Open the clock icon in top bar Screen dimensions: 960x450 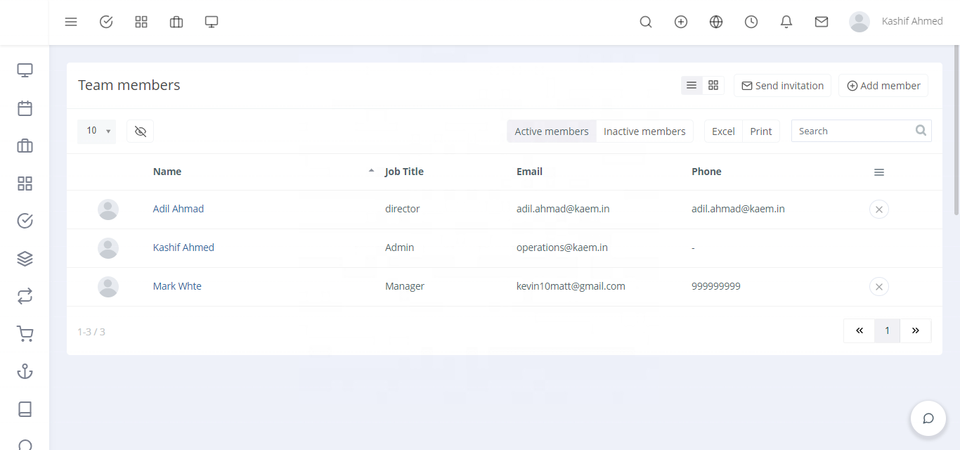coord(751,22)
